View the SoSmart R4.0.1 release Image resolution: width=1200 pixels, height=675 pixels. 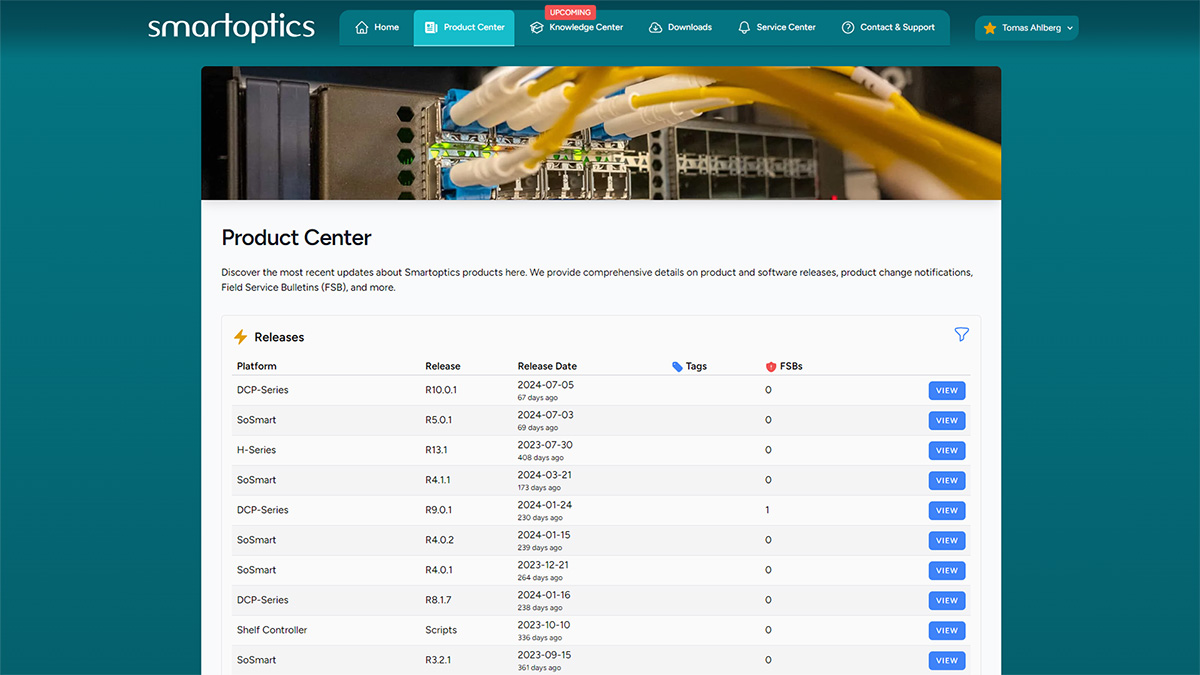click(x=947, y=570)
